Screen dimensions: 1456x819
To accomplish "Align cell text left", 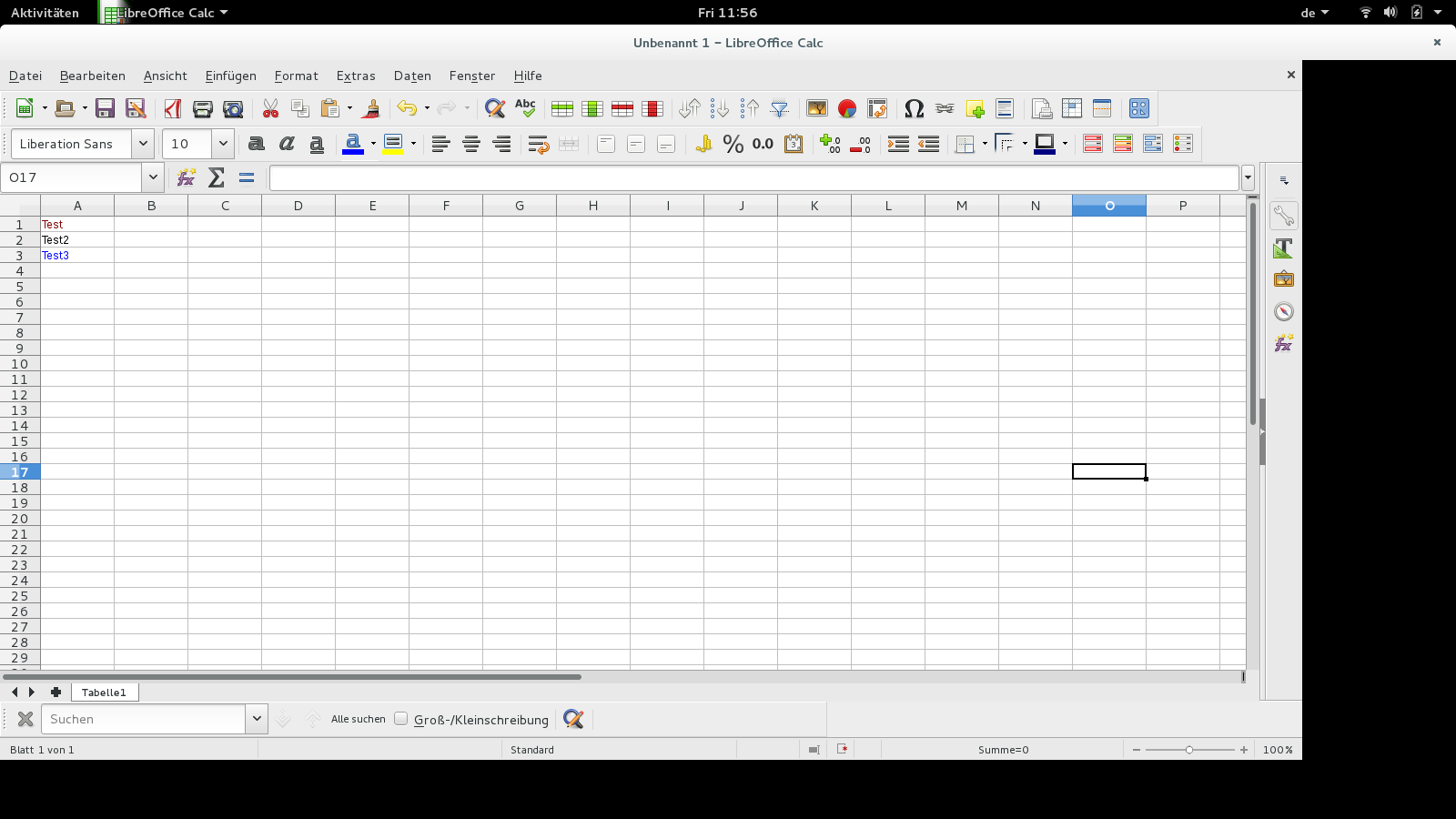I will [x=441, y=144].
